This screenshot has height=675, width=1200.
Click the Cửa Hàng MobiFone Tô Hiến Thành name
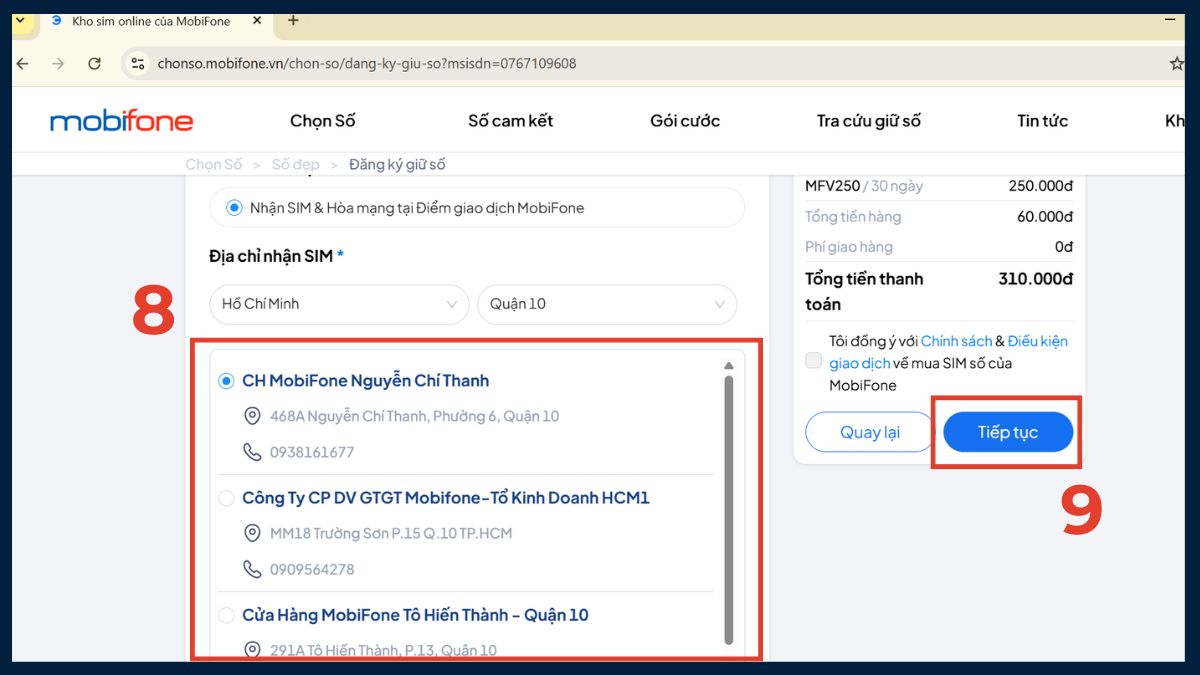point(415,615)
